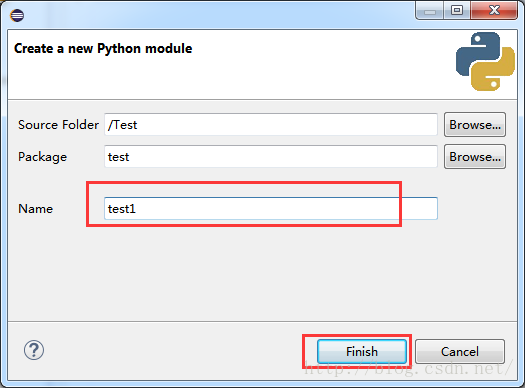Image resolution: width=525 pixels, height=388 pixels.
Task: Focus the Source Folder field containing /Test
Action: 271,125
